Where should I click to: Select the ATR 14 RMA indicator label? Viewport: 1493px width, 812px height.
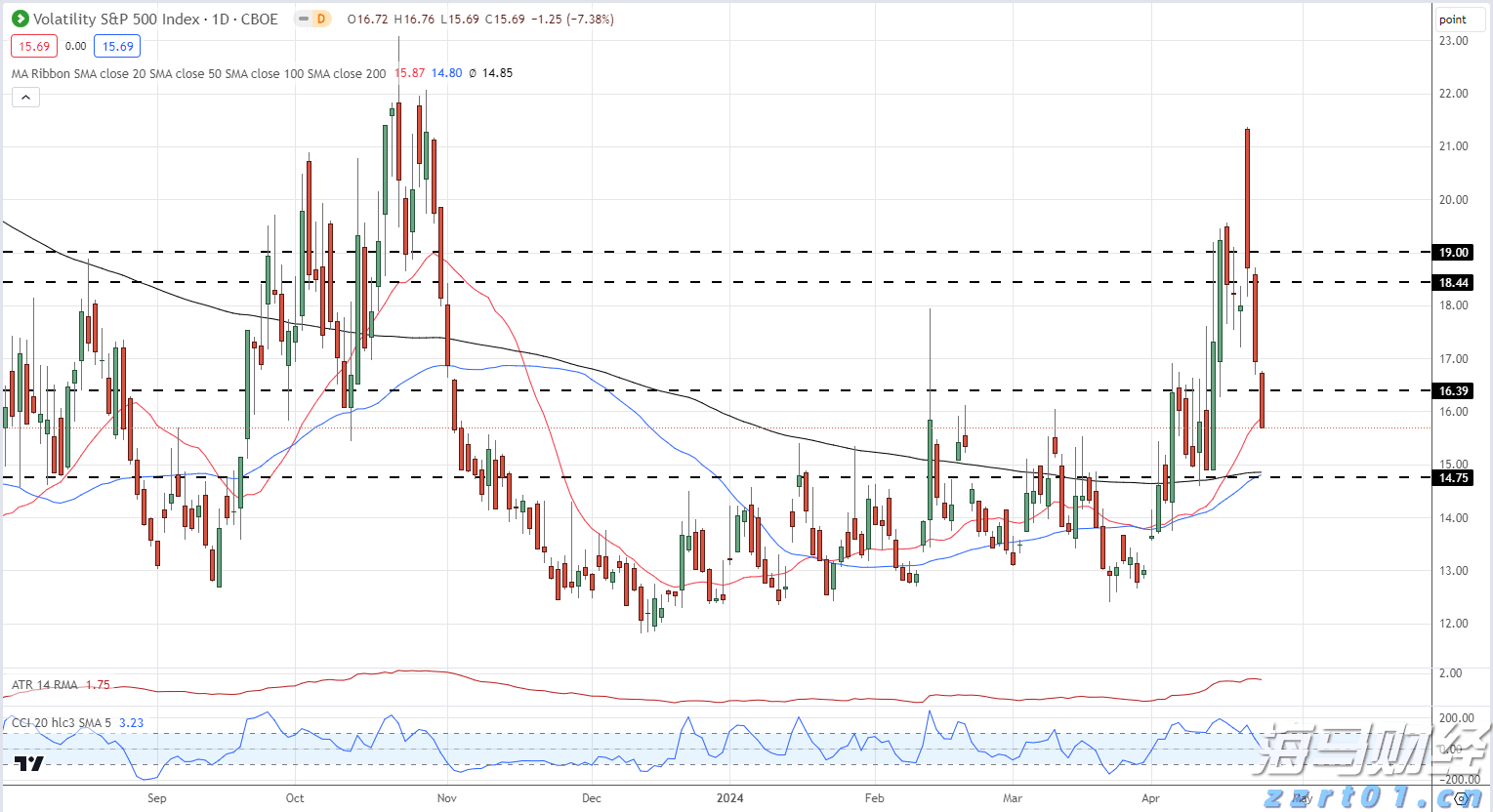45,685
